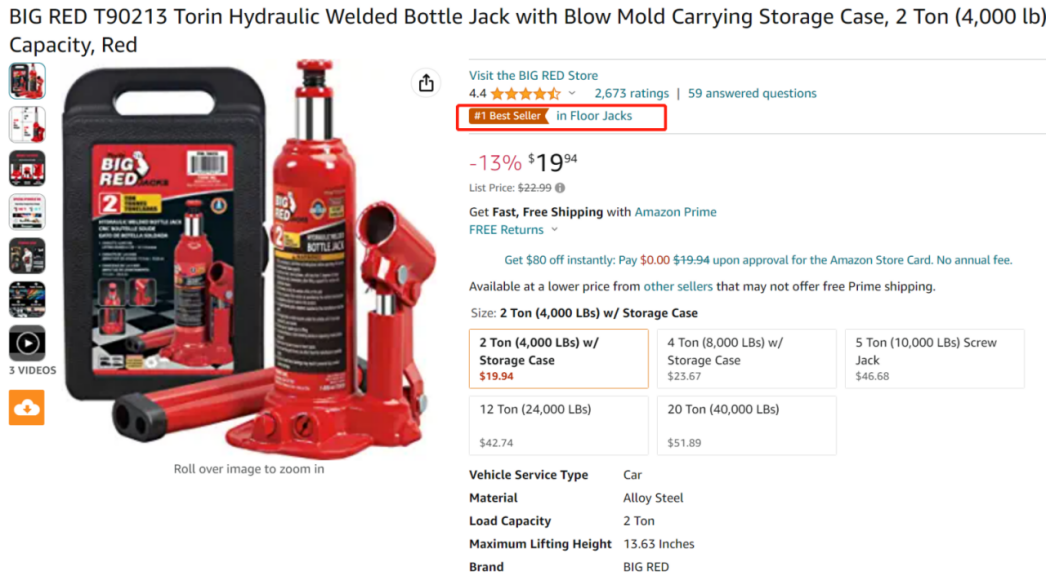1046x581 pixels.
Task: Select the 20 Ton (40,000 LBs) size
Action: 746,425
